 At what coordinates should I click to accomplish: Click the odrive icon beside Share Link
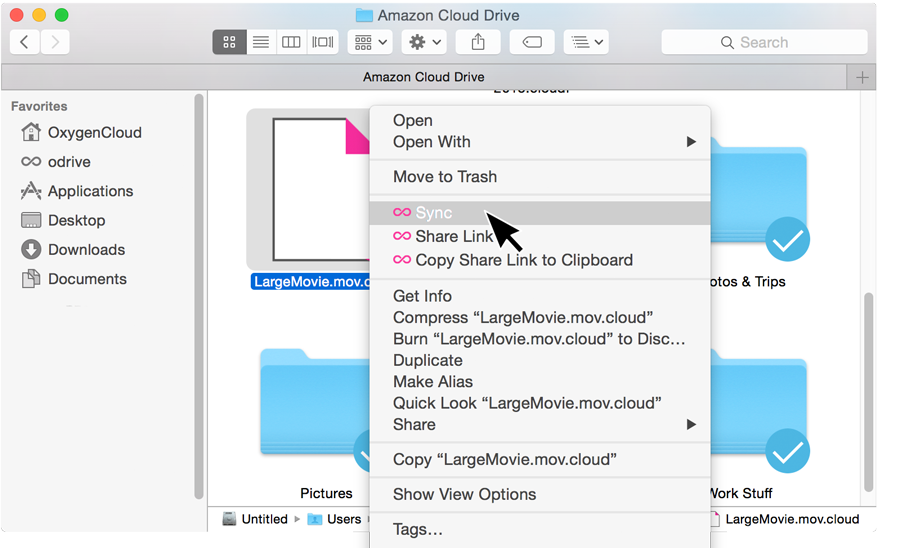(402, 236)
